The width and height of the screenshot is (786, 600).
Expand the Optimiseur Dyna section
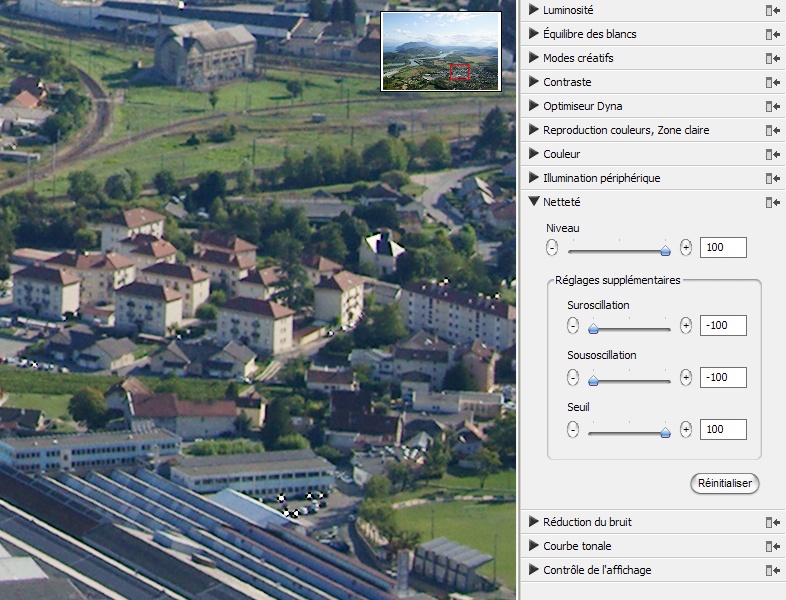point(534,106)
